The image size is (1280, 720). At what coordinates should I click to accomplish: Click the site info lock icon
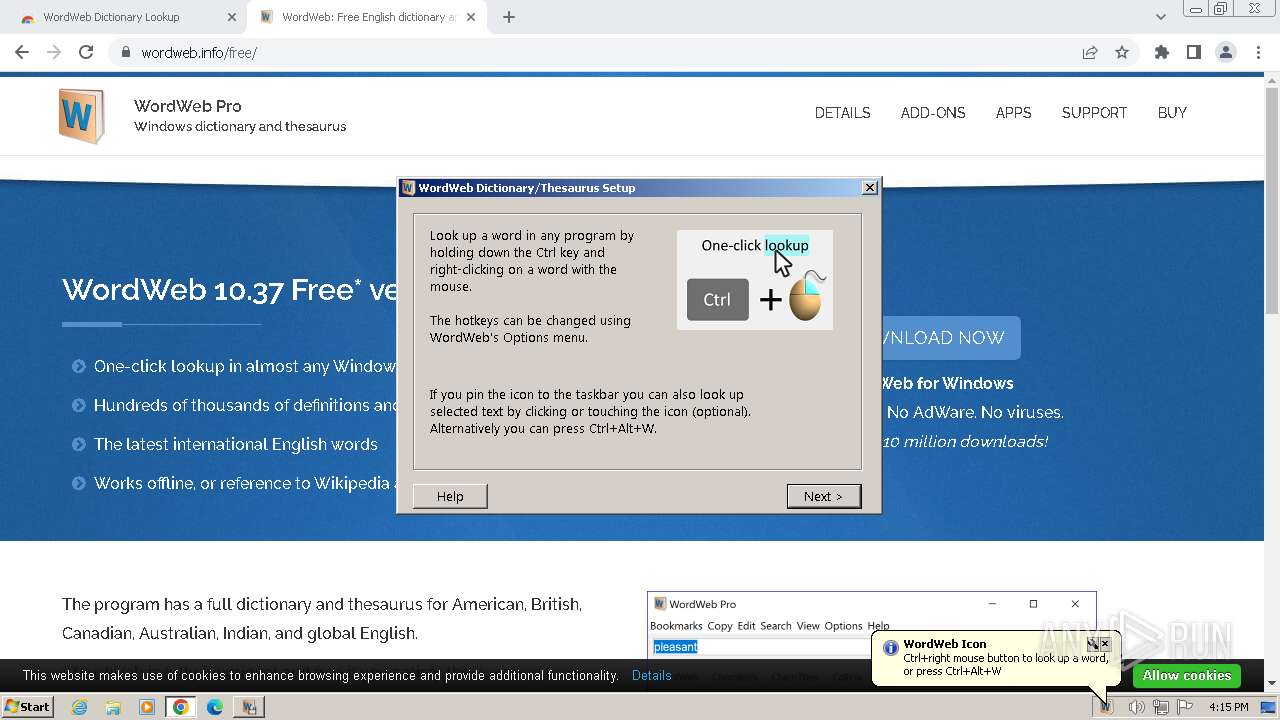(126, 52)
